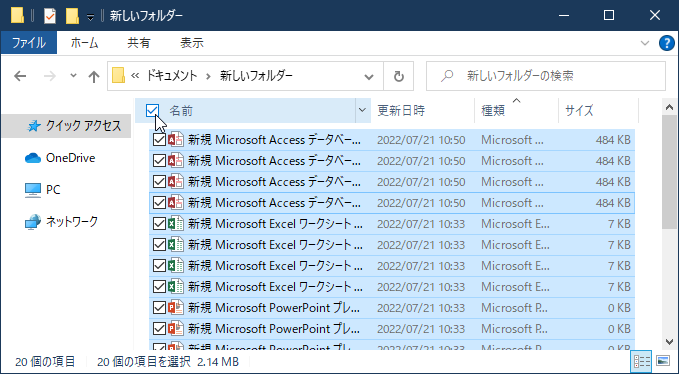The width and height of the screenshot is (679, 374).
Task: Click the Properties icon in the title bar
Action: 50,16
